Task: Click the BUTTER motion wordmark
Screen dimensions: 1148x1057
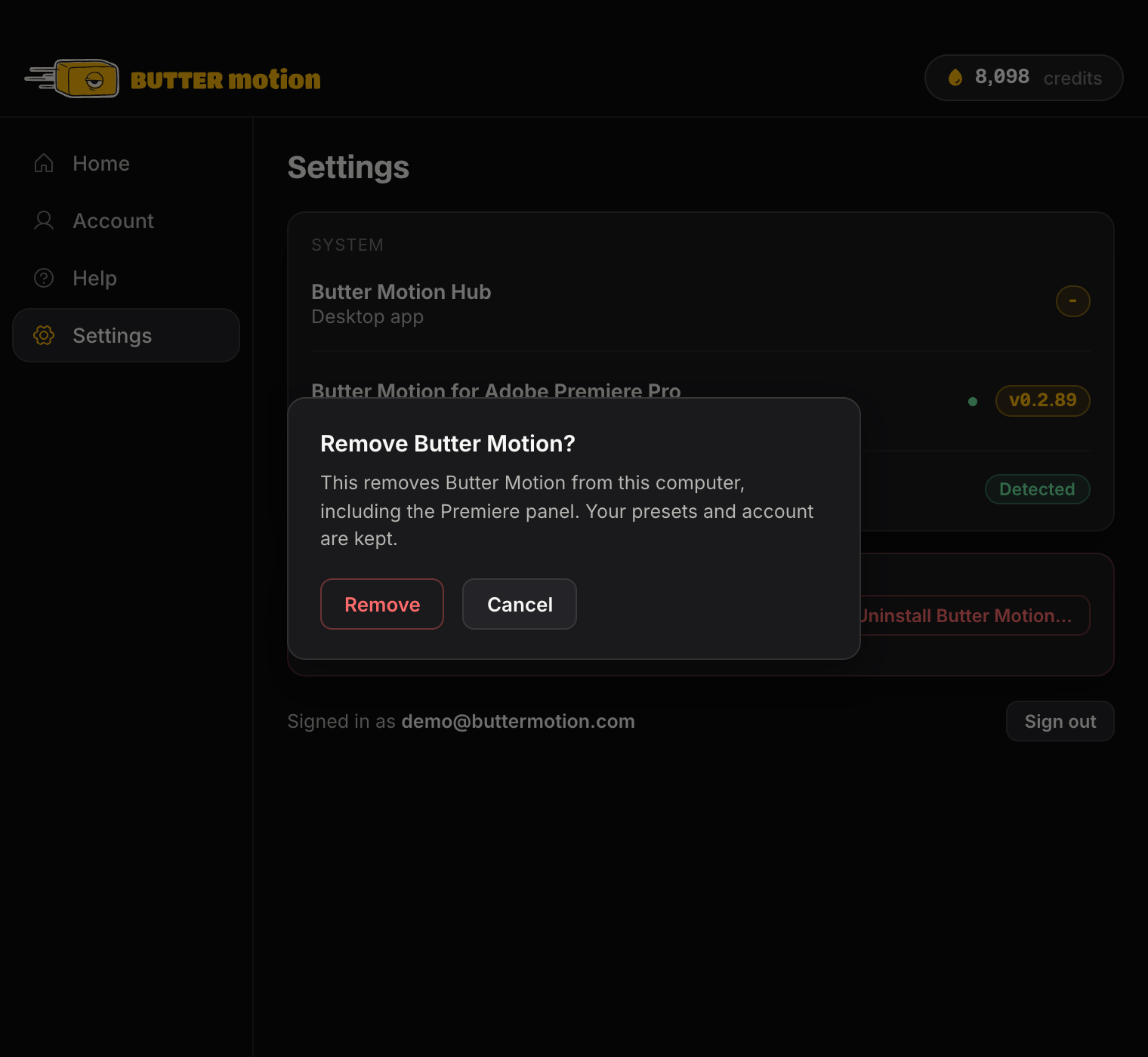Action: coord(225,79)
